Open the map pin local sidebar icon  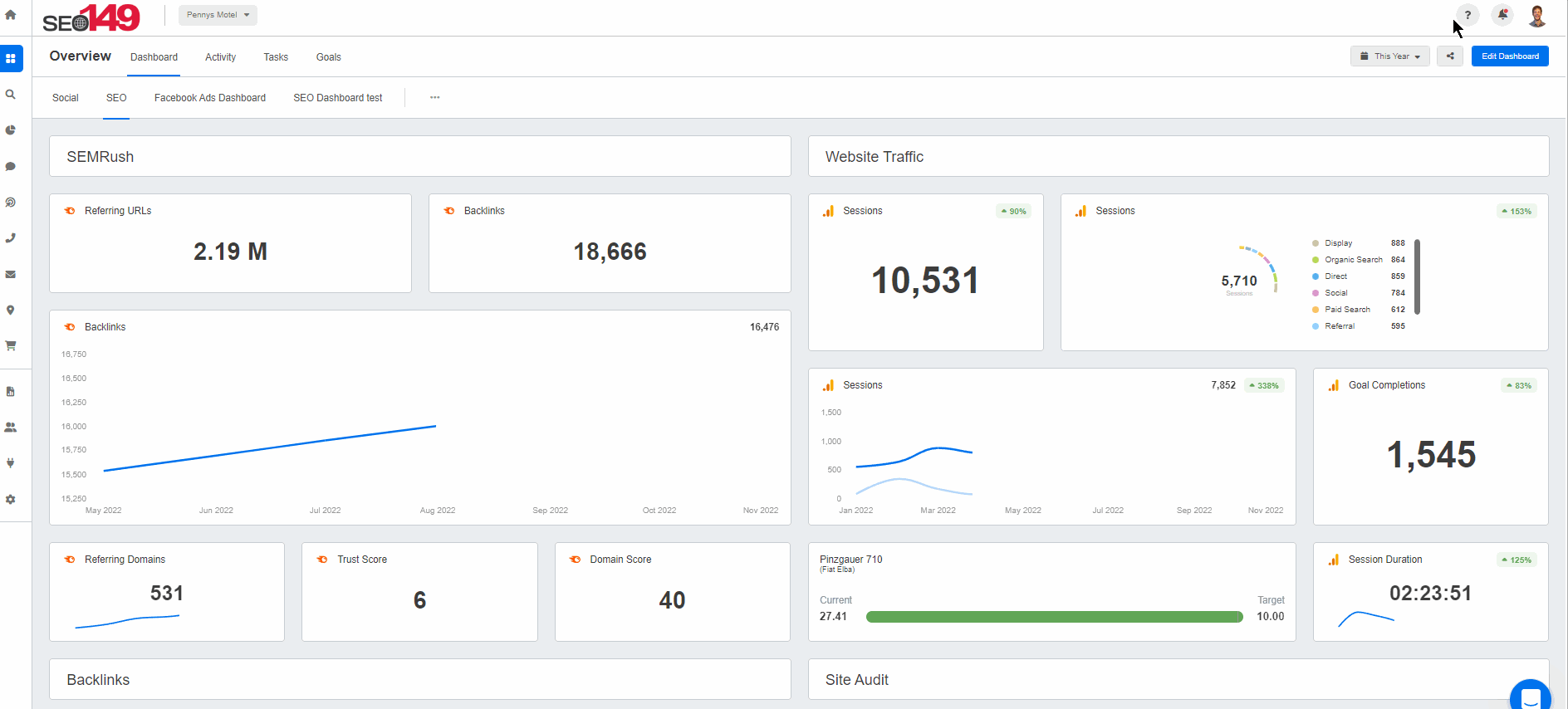(11, 310)
